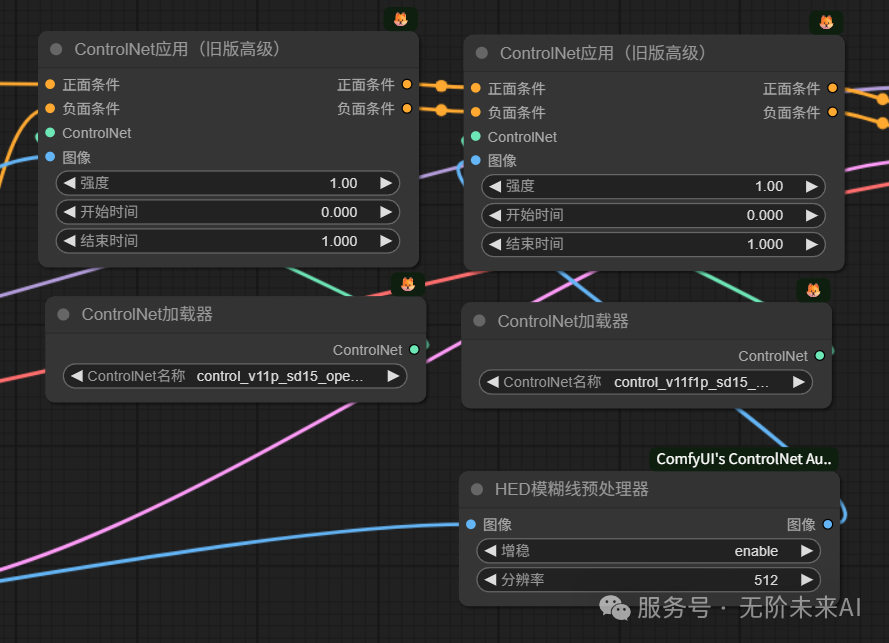This screenshot has height=643, width=889.
Task: Click the fox icon on the right ControlNet加载器 node
Action: click(x=815, y=291)
